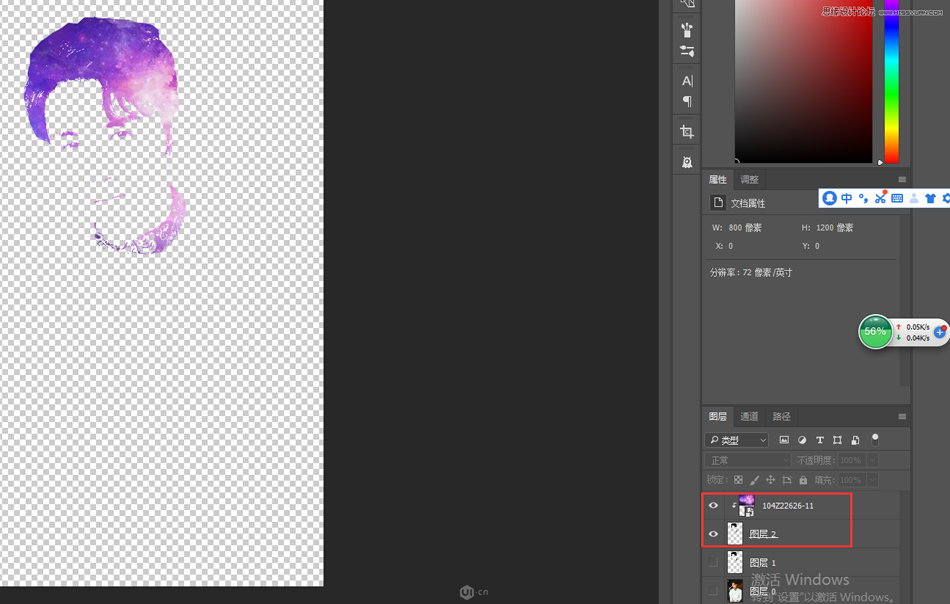
Task: Click the 填充 fill value field
Action: tap(851, 480)
